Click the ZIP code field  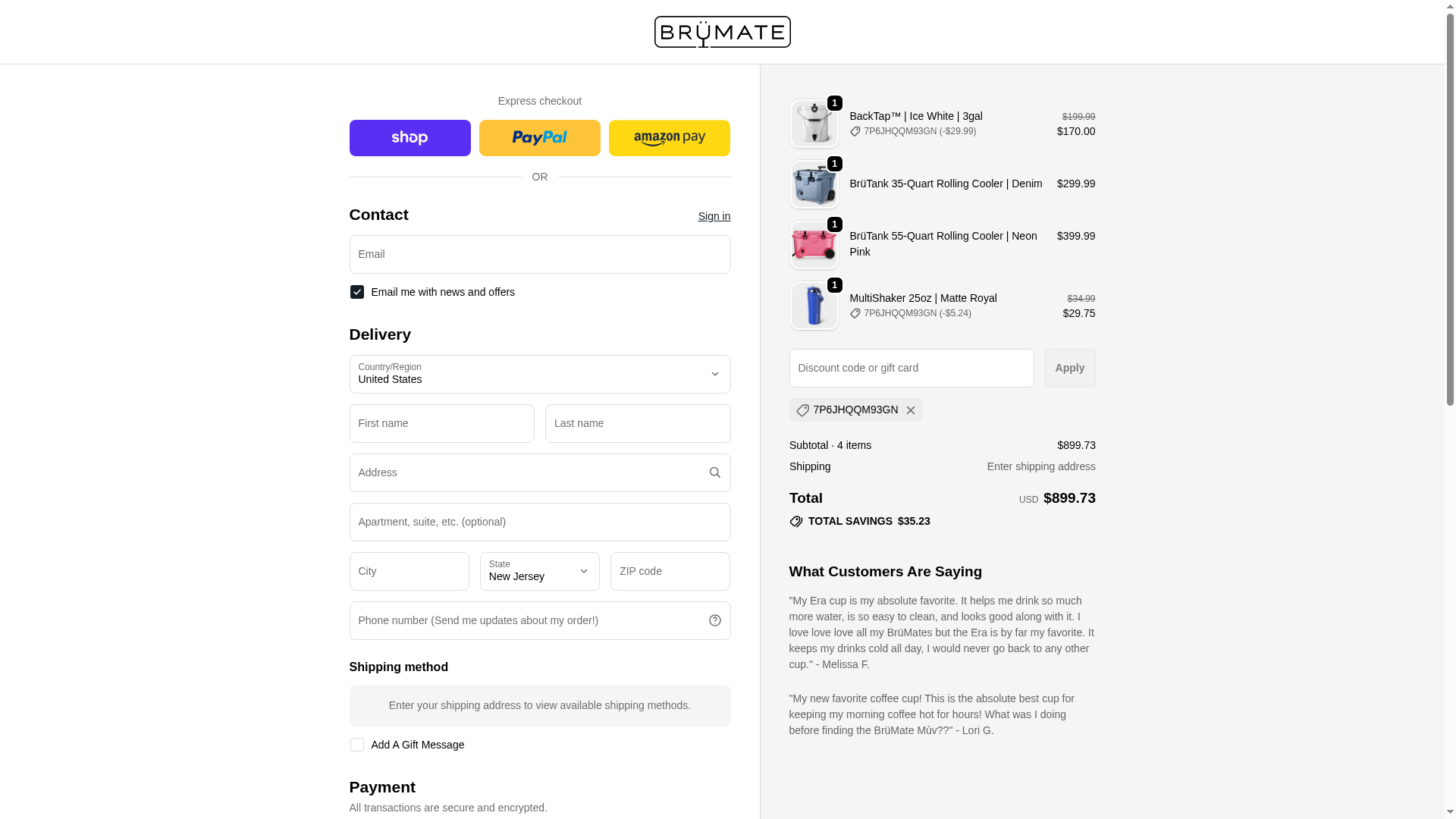coord(670,571)
